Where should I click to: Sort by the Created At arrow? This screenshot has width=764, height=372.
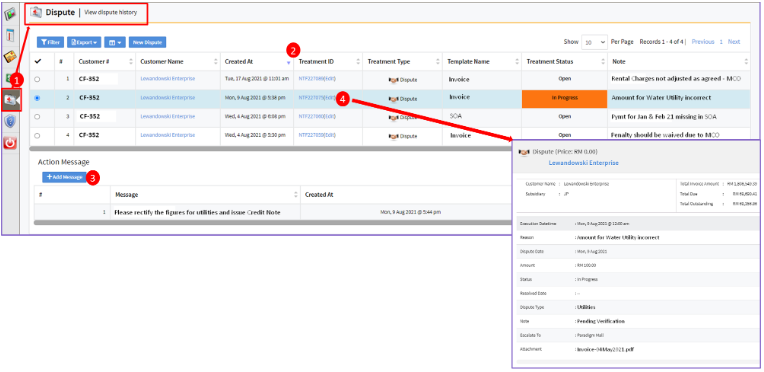coord(288,62)
